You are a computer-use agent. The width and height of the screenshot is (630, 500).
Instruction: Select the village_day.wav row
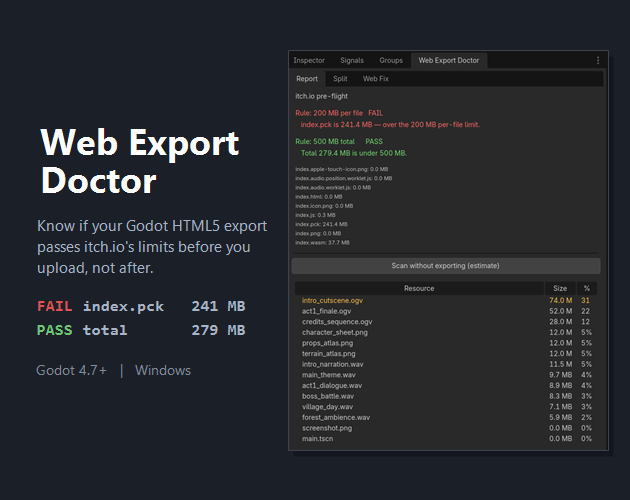click(x=446, y=407)
